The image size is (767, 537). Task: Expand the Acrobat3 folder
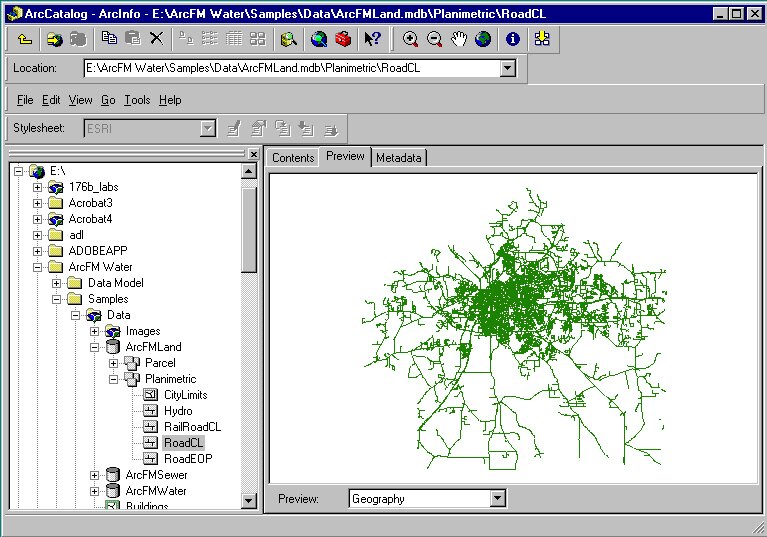click(37, 203)
